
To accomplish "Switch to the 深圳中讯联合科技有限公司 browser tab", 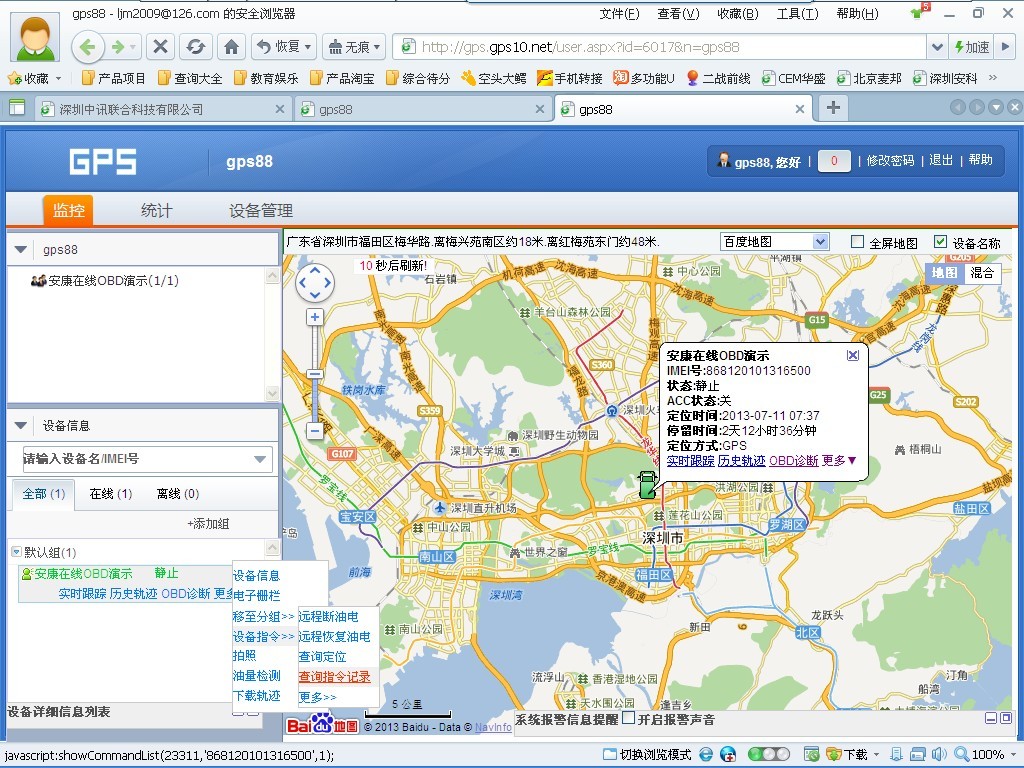I will [162, 109].
